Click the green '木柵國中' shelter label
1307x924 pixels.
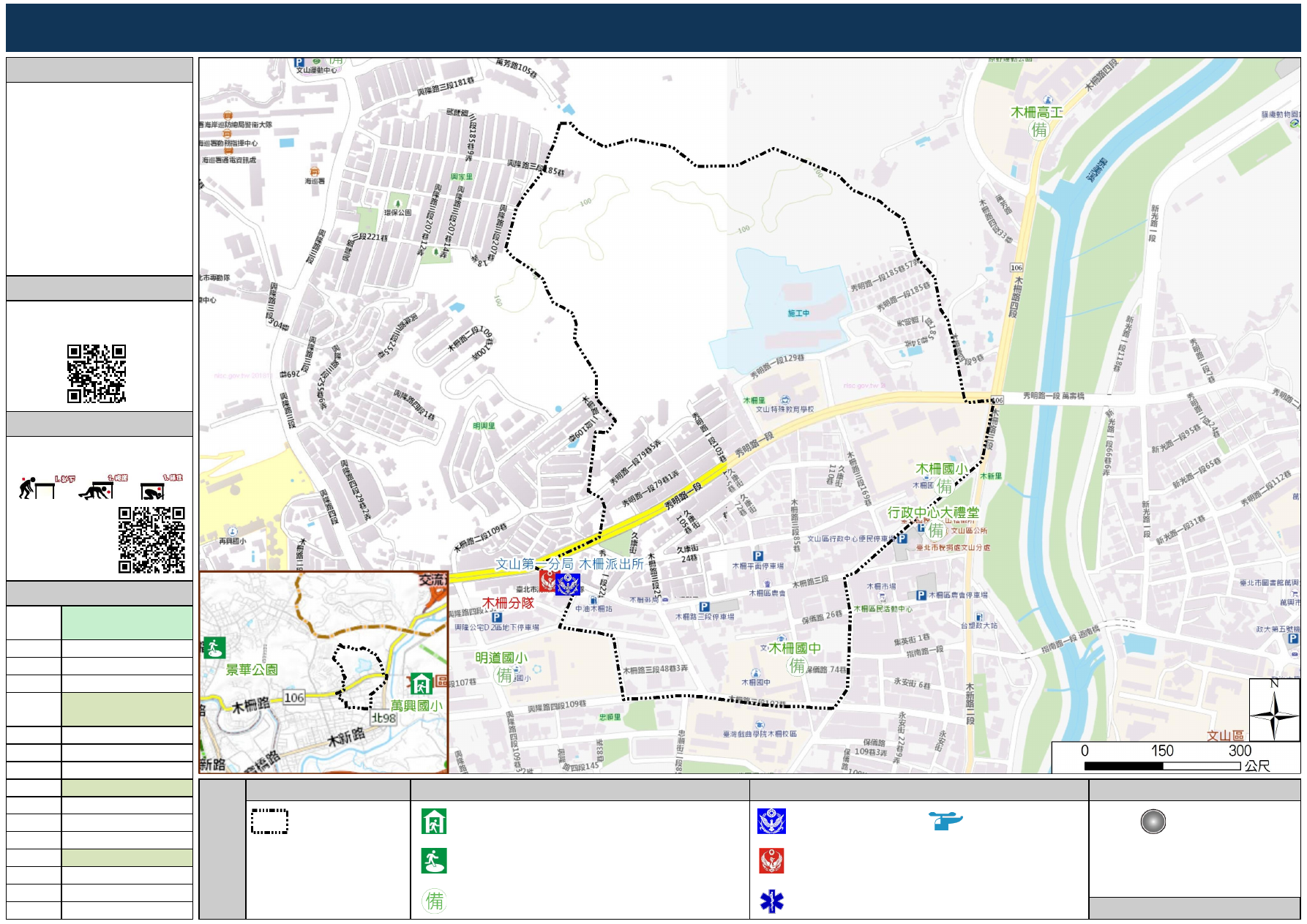(x=794, y=647)
